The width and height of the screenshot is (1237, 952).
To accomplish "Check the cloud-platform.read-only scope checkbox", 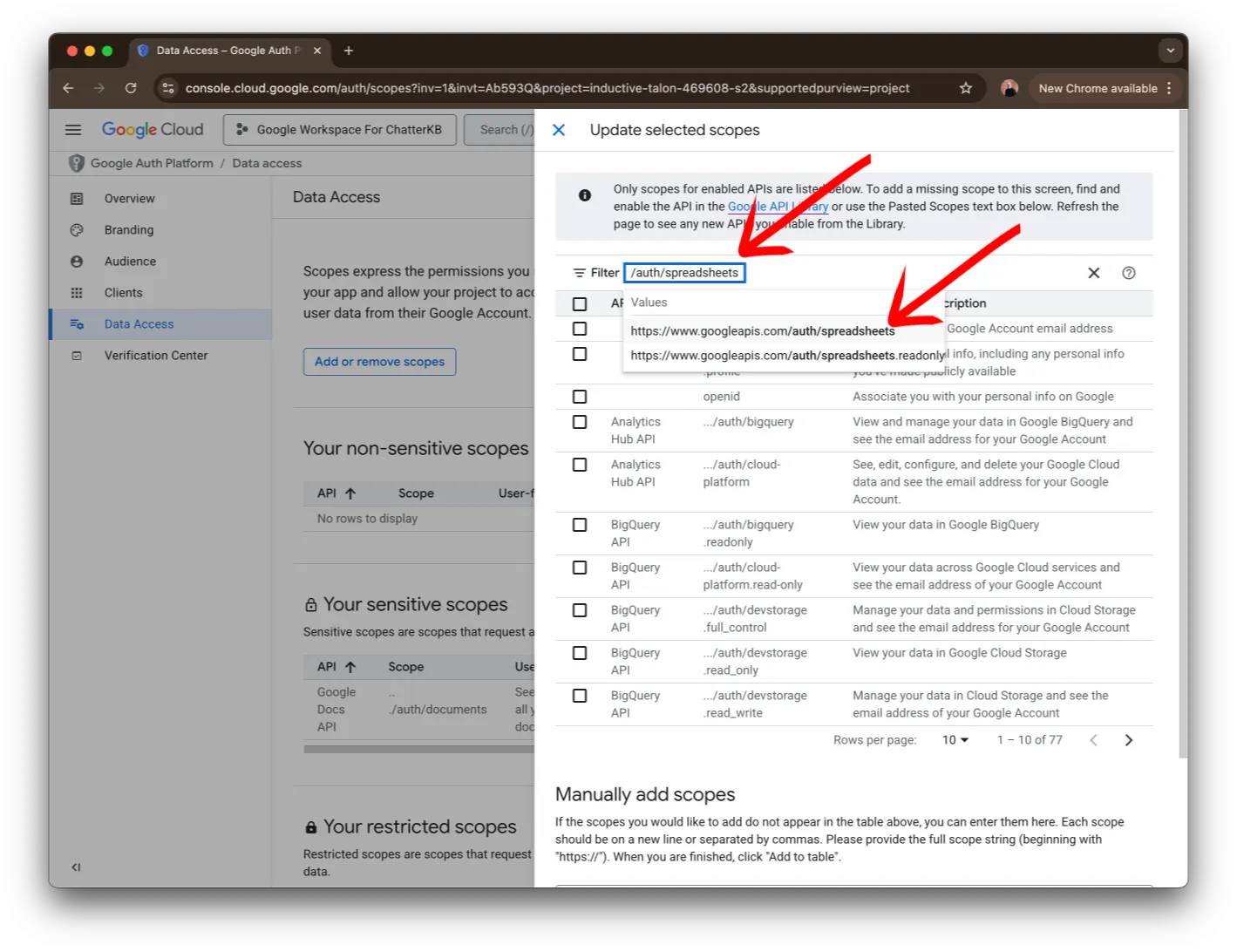I will (580, 568).
